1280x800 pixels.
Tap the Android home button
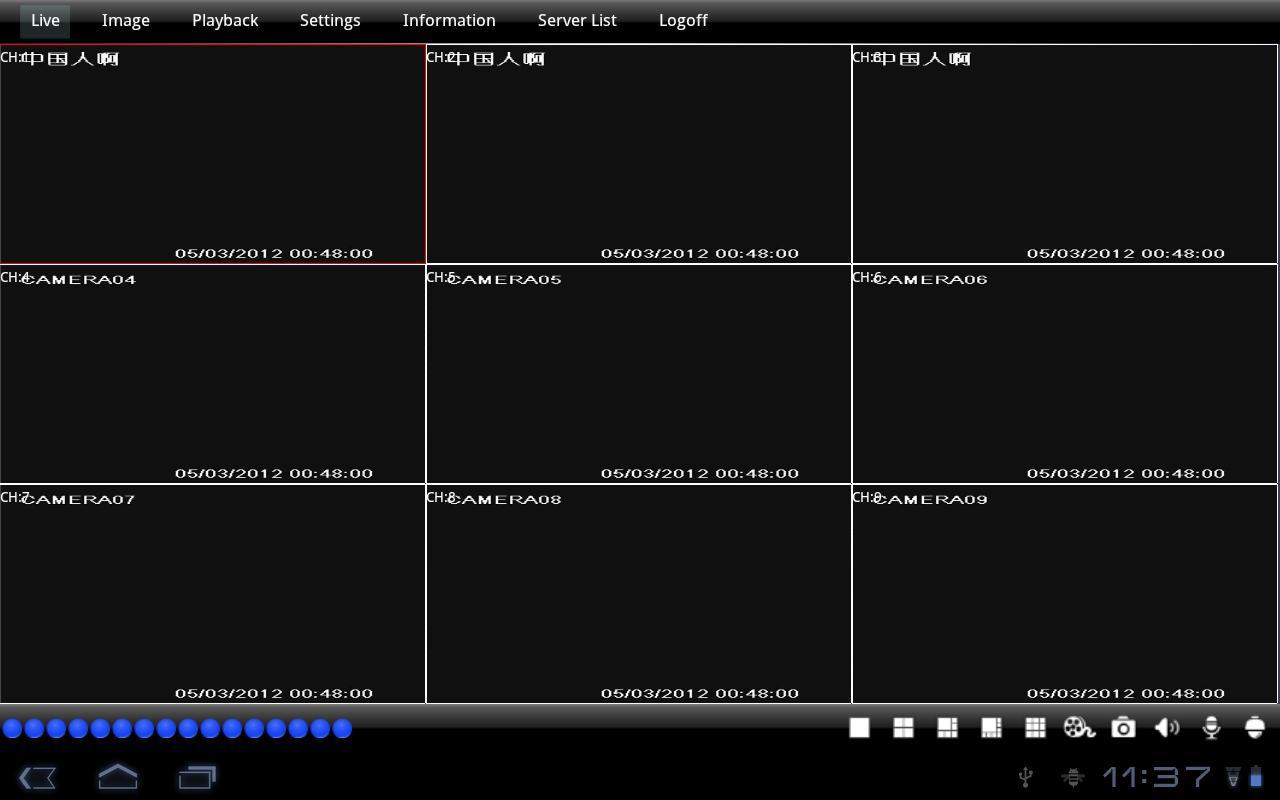[x=117, y=777]
